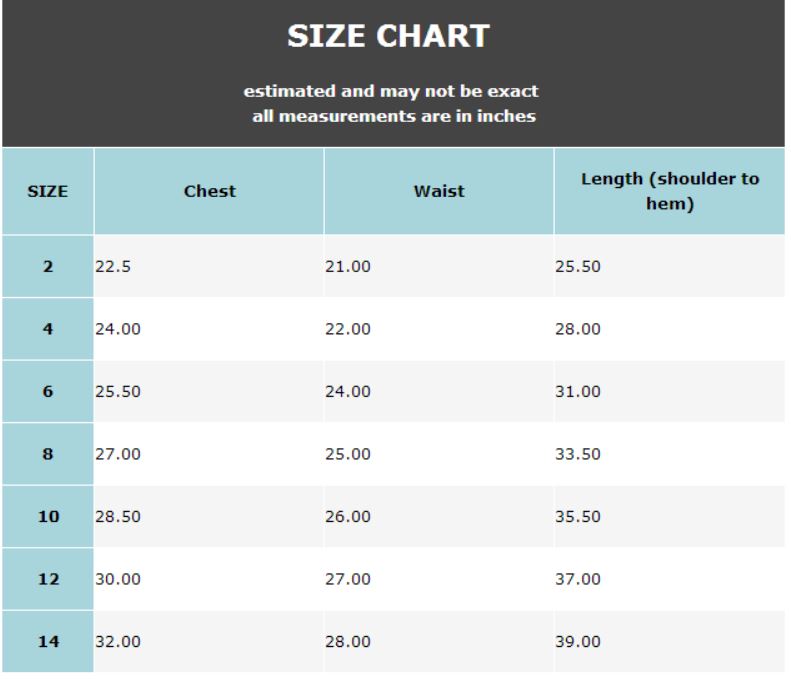The width and height of the screenshot is (791, 679).
Task: Click the 28.50 chest measurement
Action: coord(117,517)
